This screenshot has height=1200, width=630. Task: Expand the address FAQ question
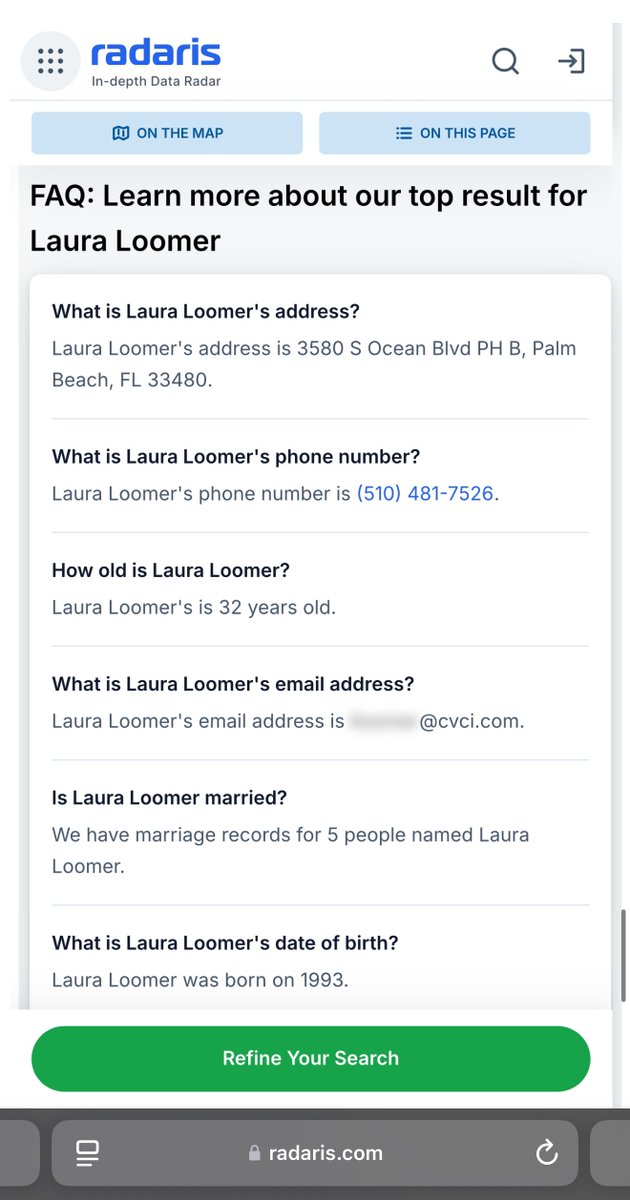[x=205, y=311]
